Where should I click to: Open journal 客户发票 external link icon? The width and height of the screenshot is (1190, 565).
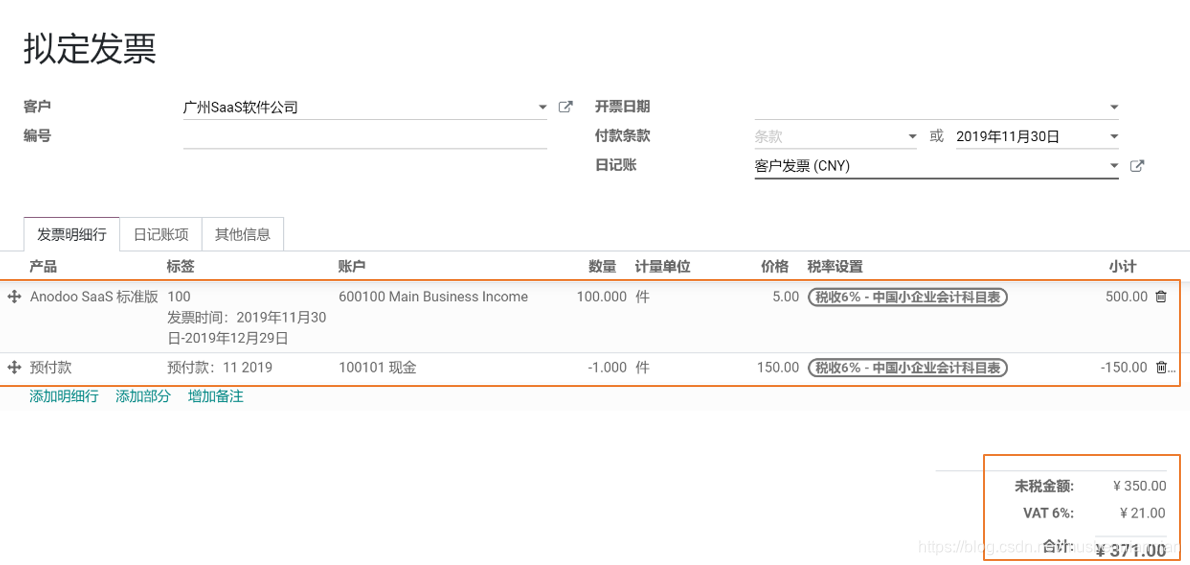(x=1136, y=166)
